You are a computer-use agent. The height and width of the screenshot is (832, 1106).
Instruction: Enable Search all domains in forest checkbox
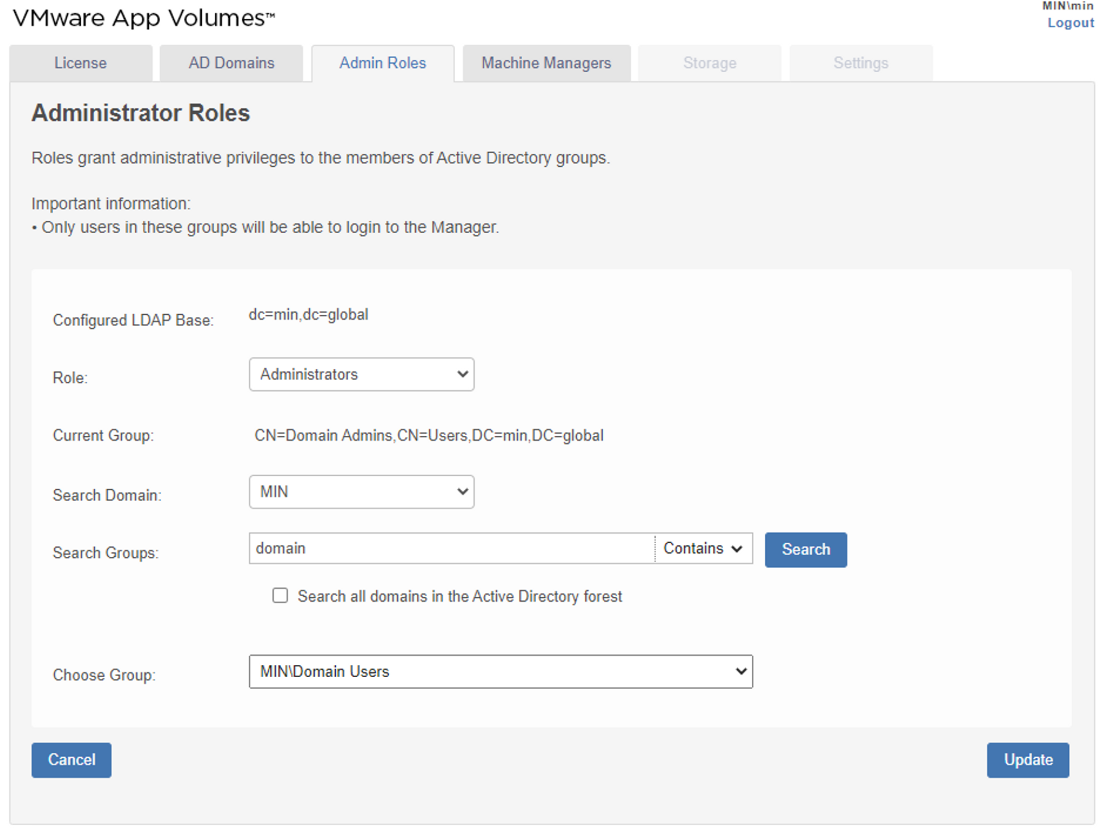click(280, 596)
